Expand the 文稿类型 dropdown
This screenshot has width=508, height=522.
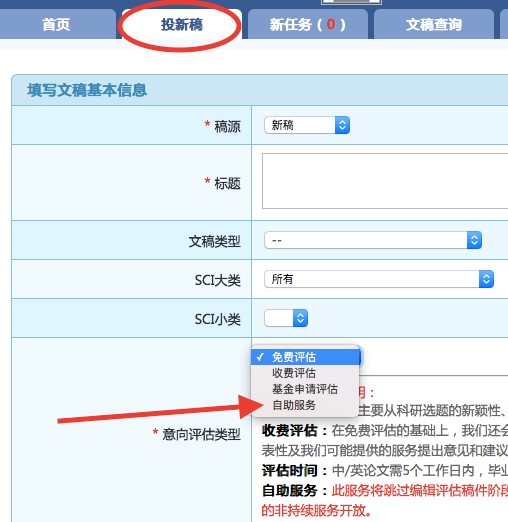[x=373, y=240]
